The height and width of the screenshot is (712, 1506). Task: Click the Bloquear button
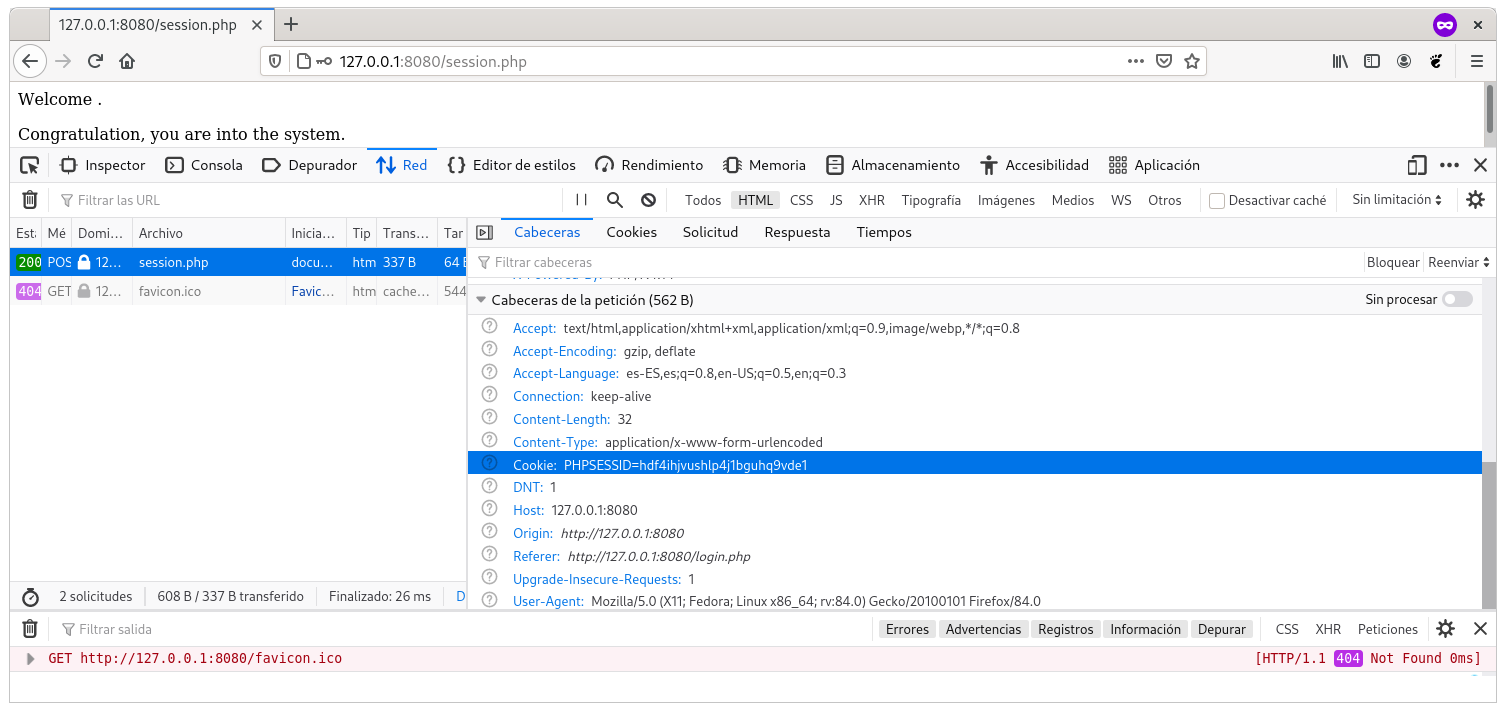pyautogui.click(x=1393, y=262)
